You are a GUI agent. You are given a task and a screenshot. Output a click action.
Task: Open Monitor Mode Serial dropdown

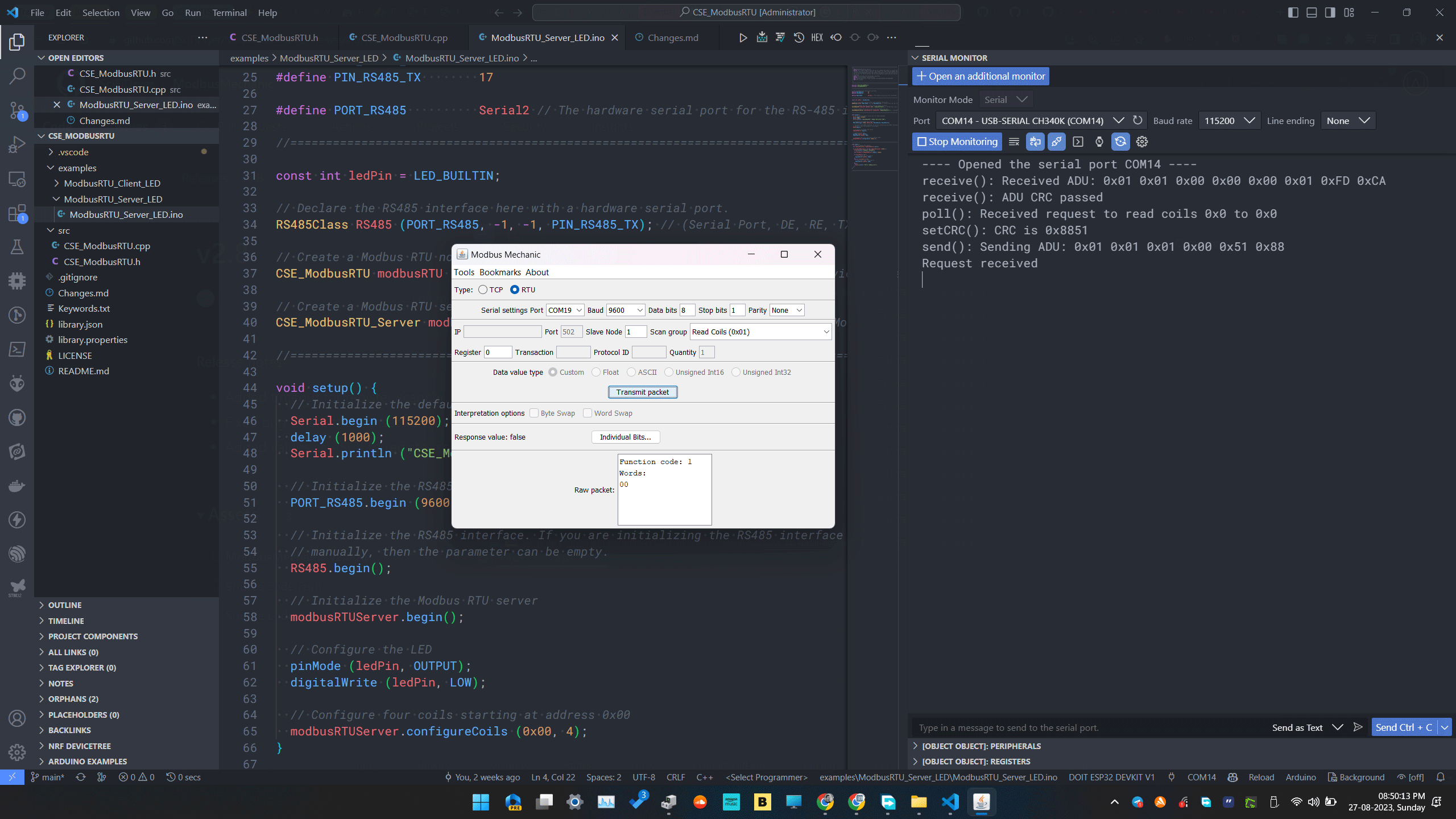click(1006, 100)
